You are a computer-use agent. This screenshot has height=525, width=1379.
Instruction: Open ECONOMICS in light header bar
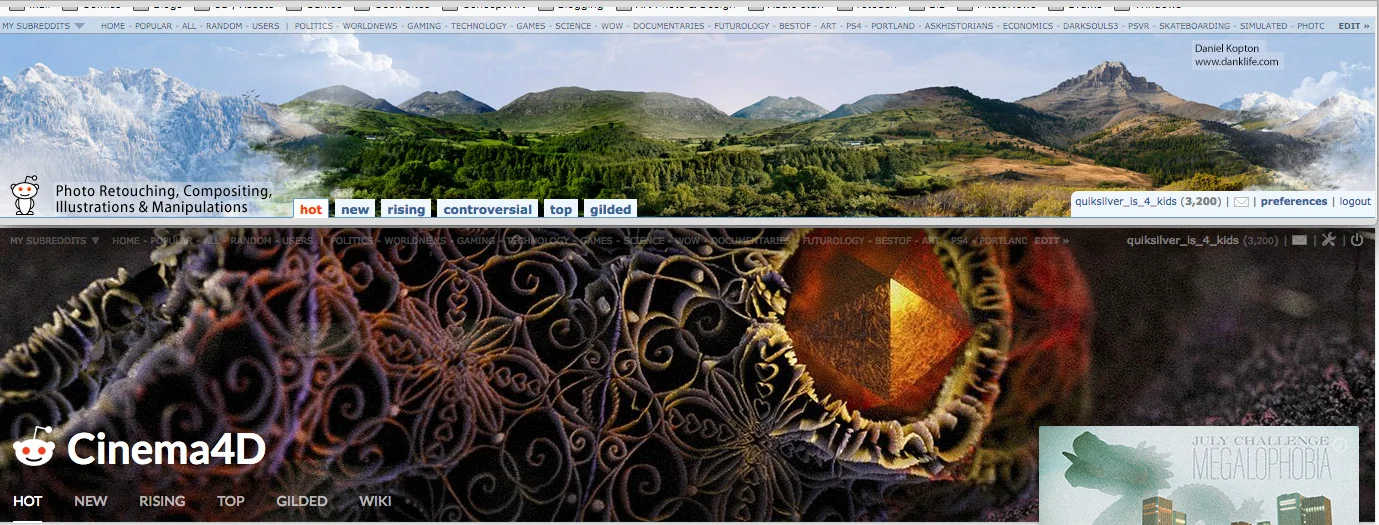[1029, 26]
